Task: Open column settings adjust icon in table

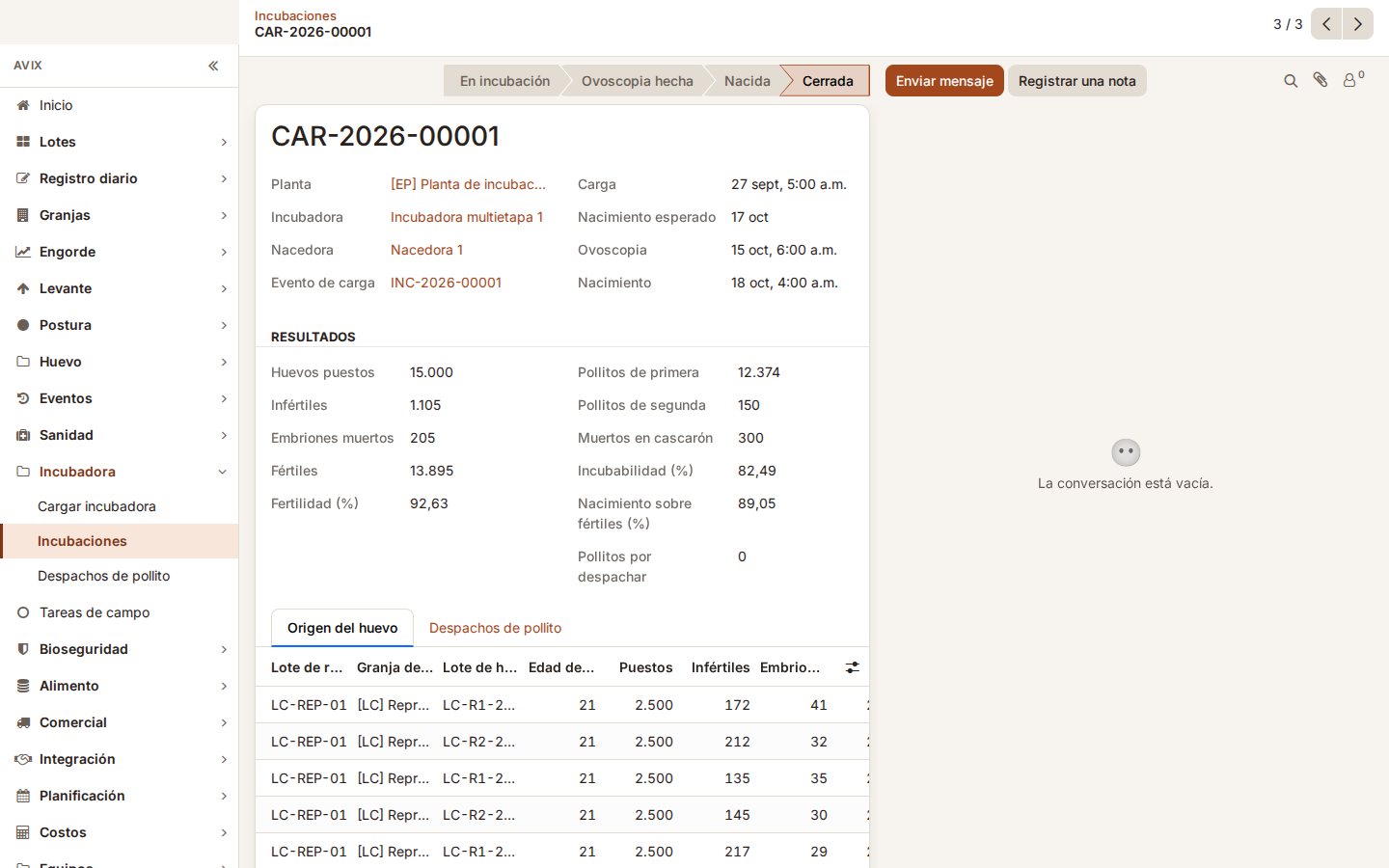Action: 852,667
